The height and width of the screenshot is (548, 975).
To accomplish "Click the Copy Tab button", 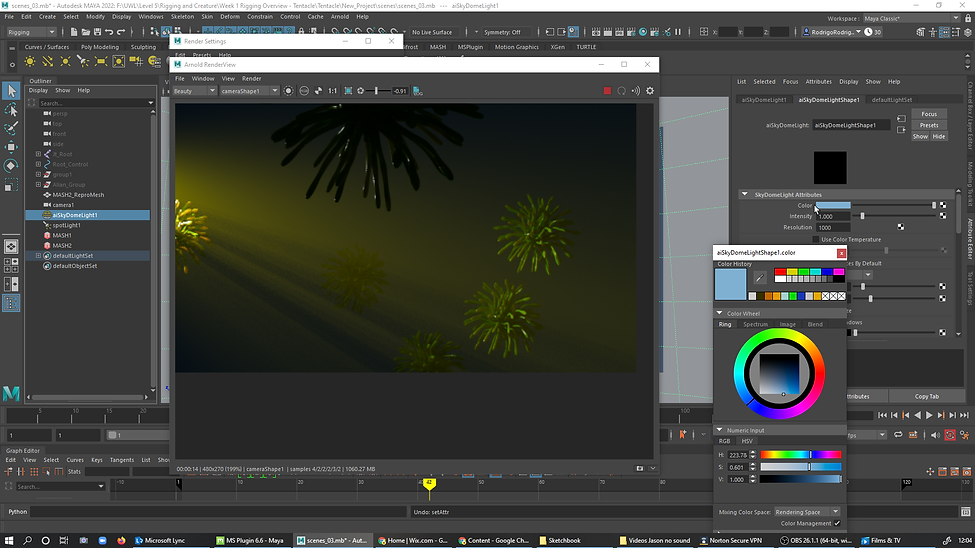I will tap(926, 396).
